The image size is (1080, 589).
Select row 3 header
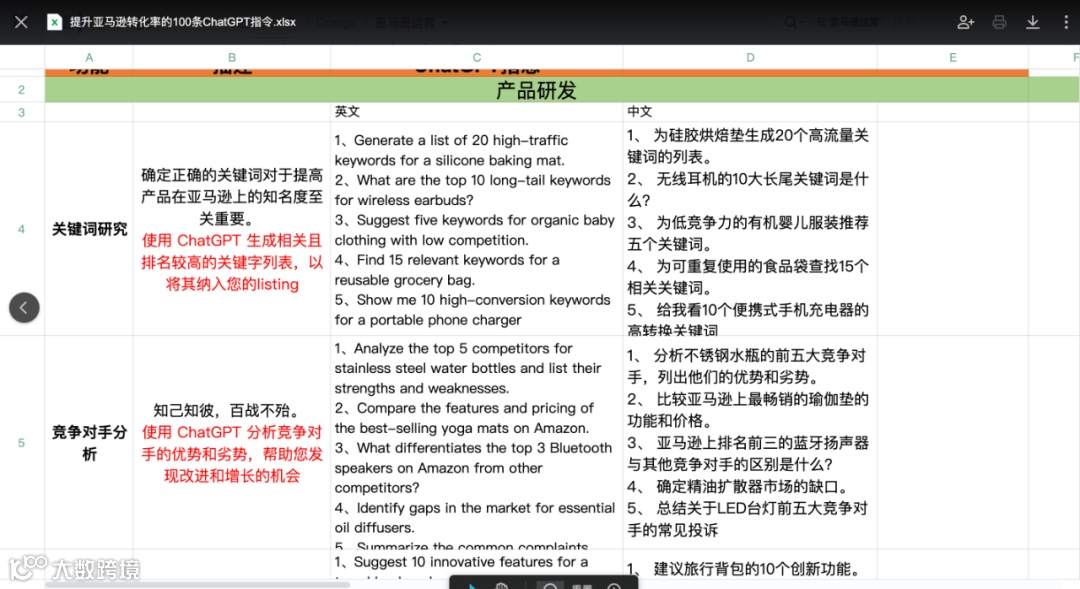[22, 112]
